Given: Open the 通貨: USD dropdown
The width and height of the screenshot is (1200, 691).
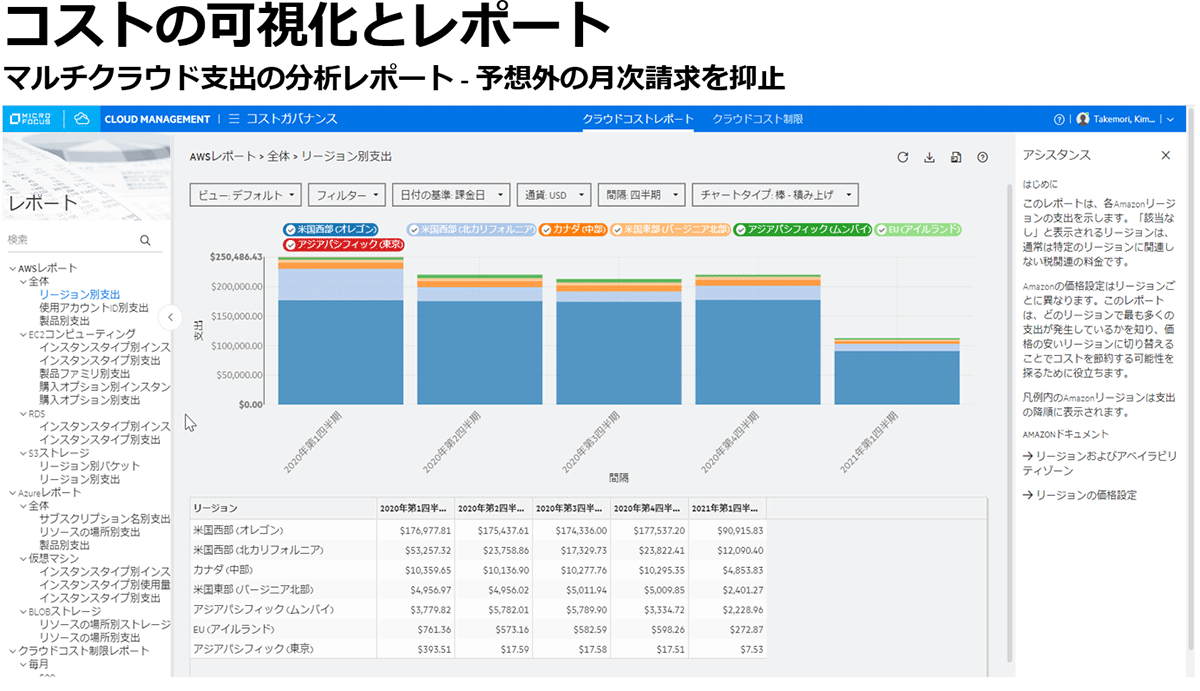Looking at the screenshot, I should pyautogui.click(x=555, y=195).
